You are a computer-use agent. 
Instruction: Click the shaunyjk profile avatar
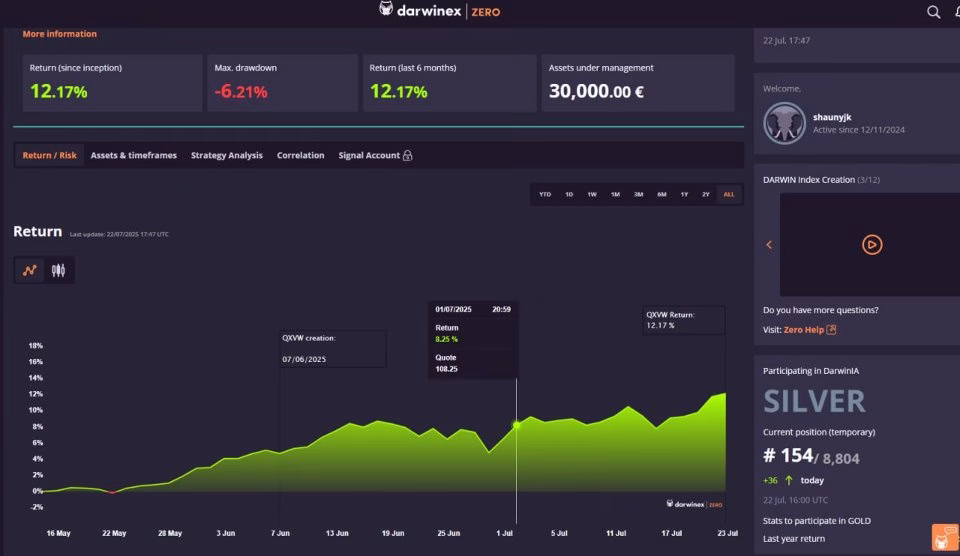coord(784,123)
